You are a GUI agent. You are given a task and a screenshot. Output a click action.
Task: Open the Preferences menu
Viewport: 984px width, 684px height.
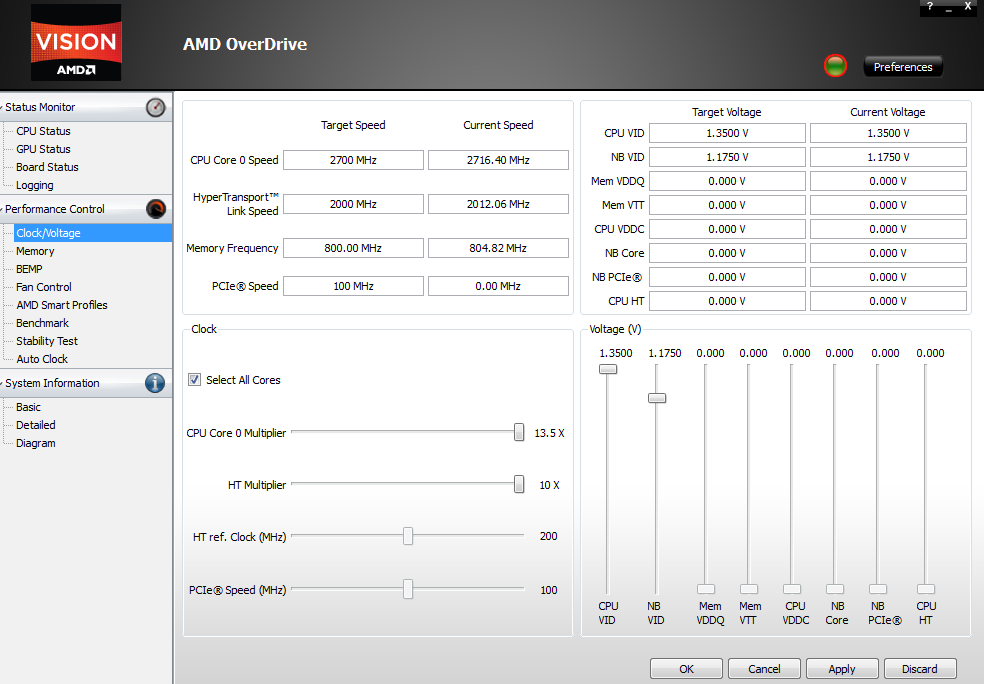pos(903,67)
